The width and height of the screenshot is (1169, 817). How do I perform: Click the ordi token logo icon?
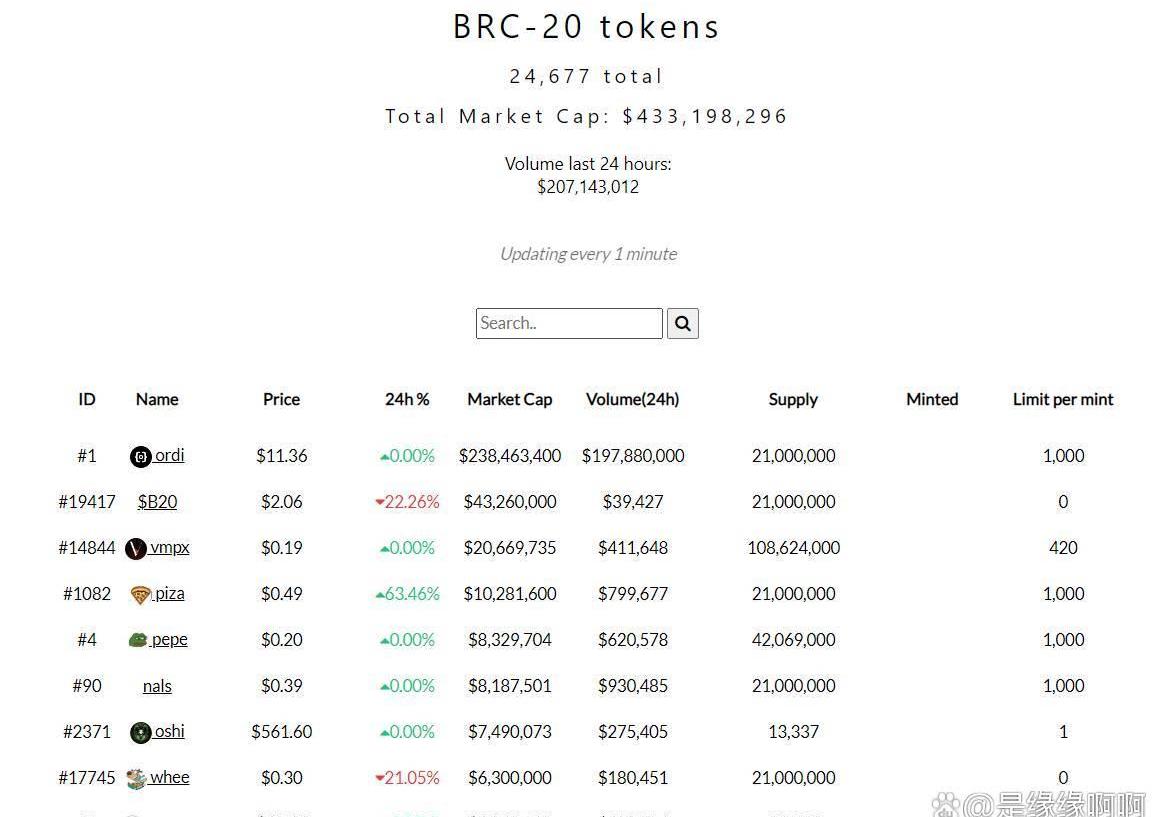[x=140, y=456]
